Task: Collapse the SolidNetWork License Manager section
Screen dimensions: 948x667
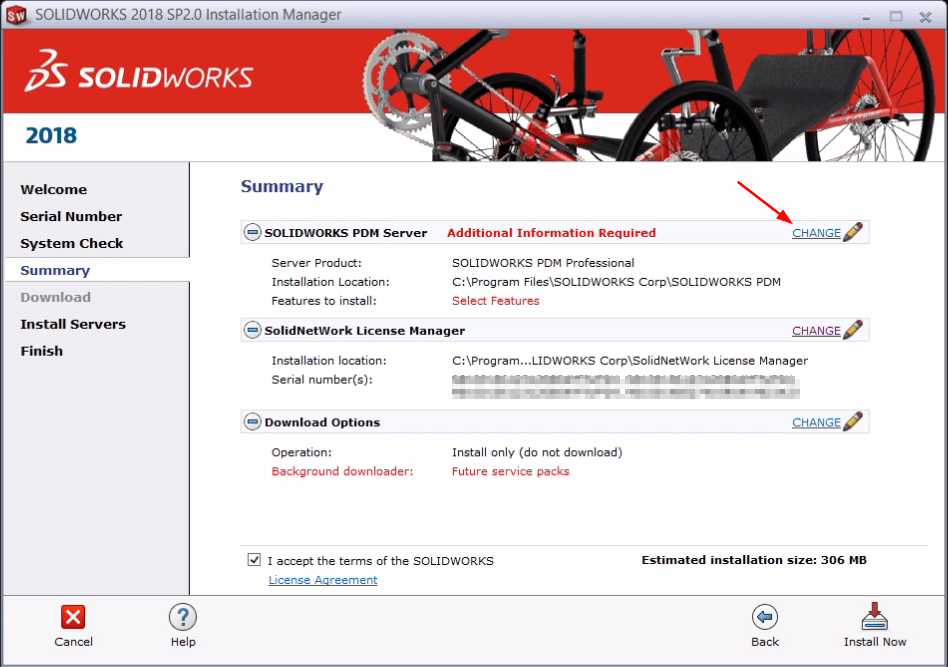Action: click(252, 330)
